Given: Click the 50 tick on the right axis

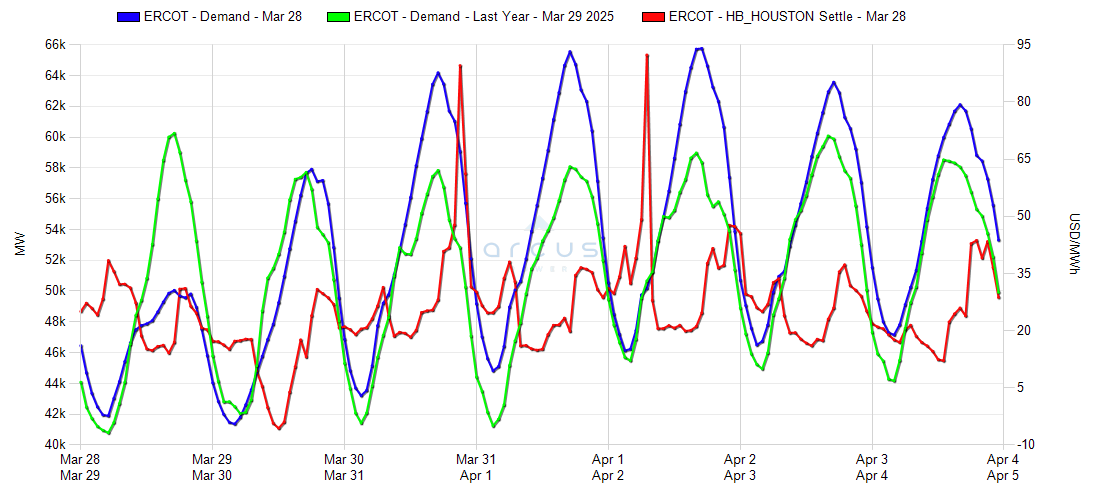Looking at the screenshot, I should (x=1020, y=216).
